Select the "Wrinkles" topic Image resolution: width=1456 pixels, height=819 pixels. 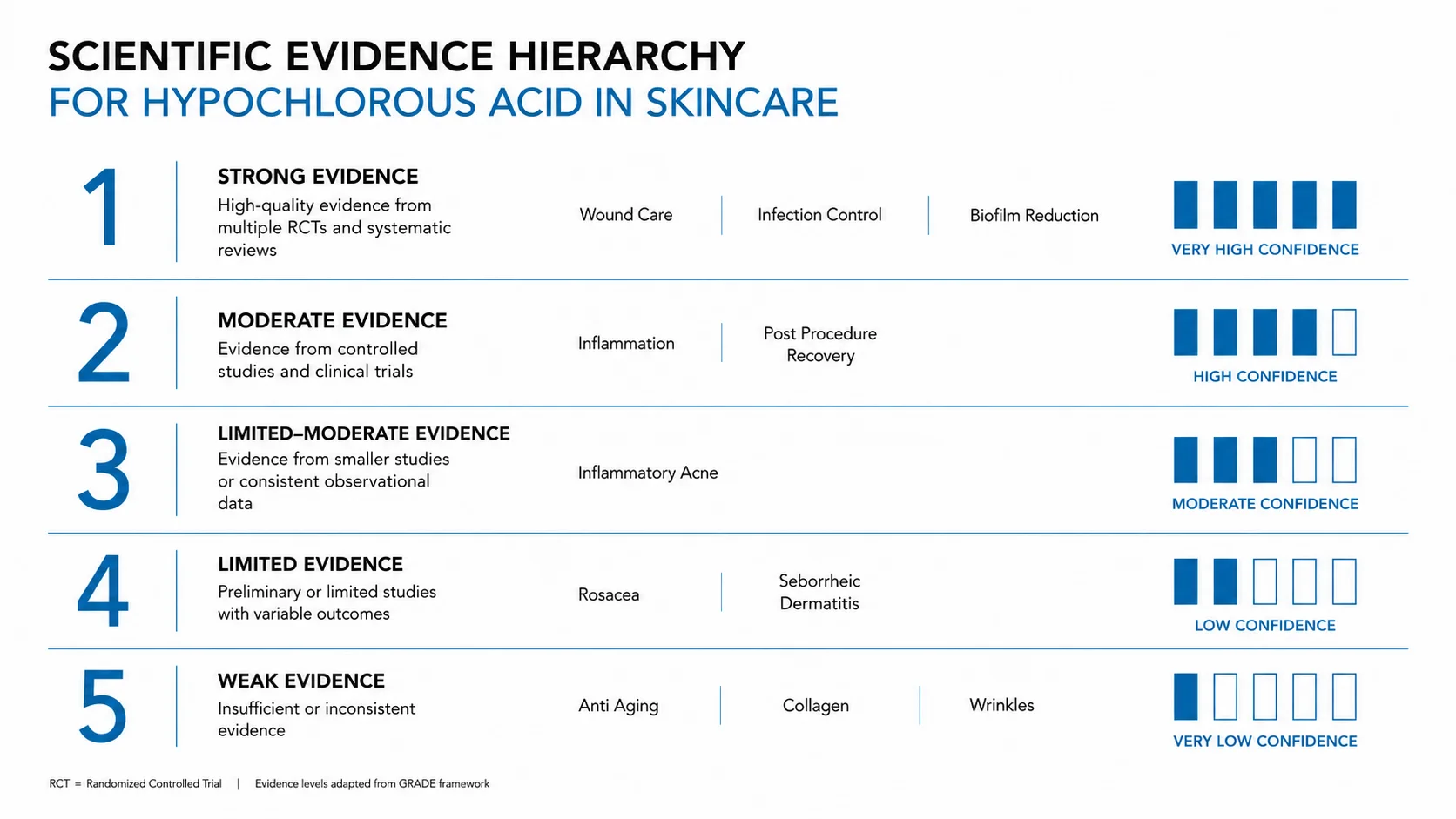pos(1002,705)
